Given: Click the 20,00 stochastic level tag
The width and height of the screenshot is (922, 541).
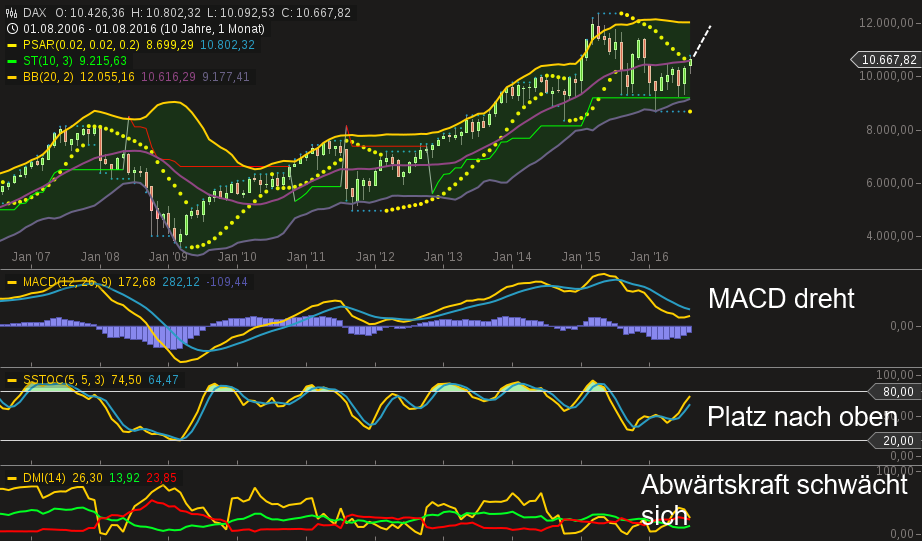Looking at the screenshot, I should tap(894, 440).
